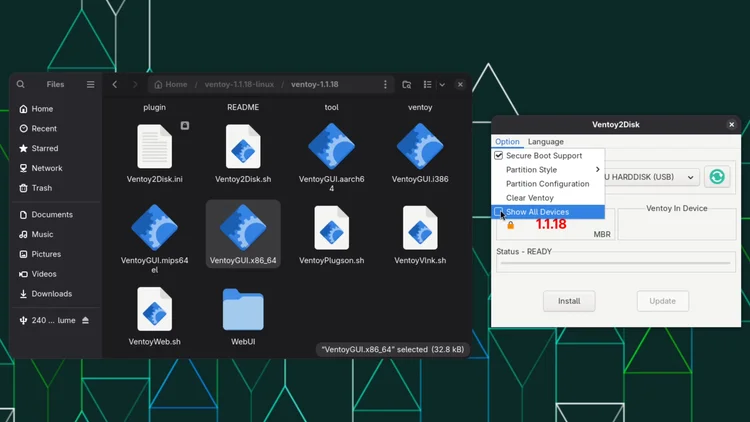Click the ventoy folder label
This screenshot has width=750, height=422.
(x=420, y=107)
